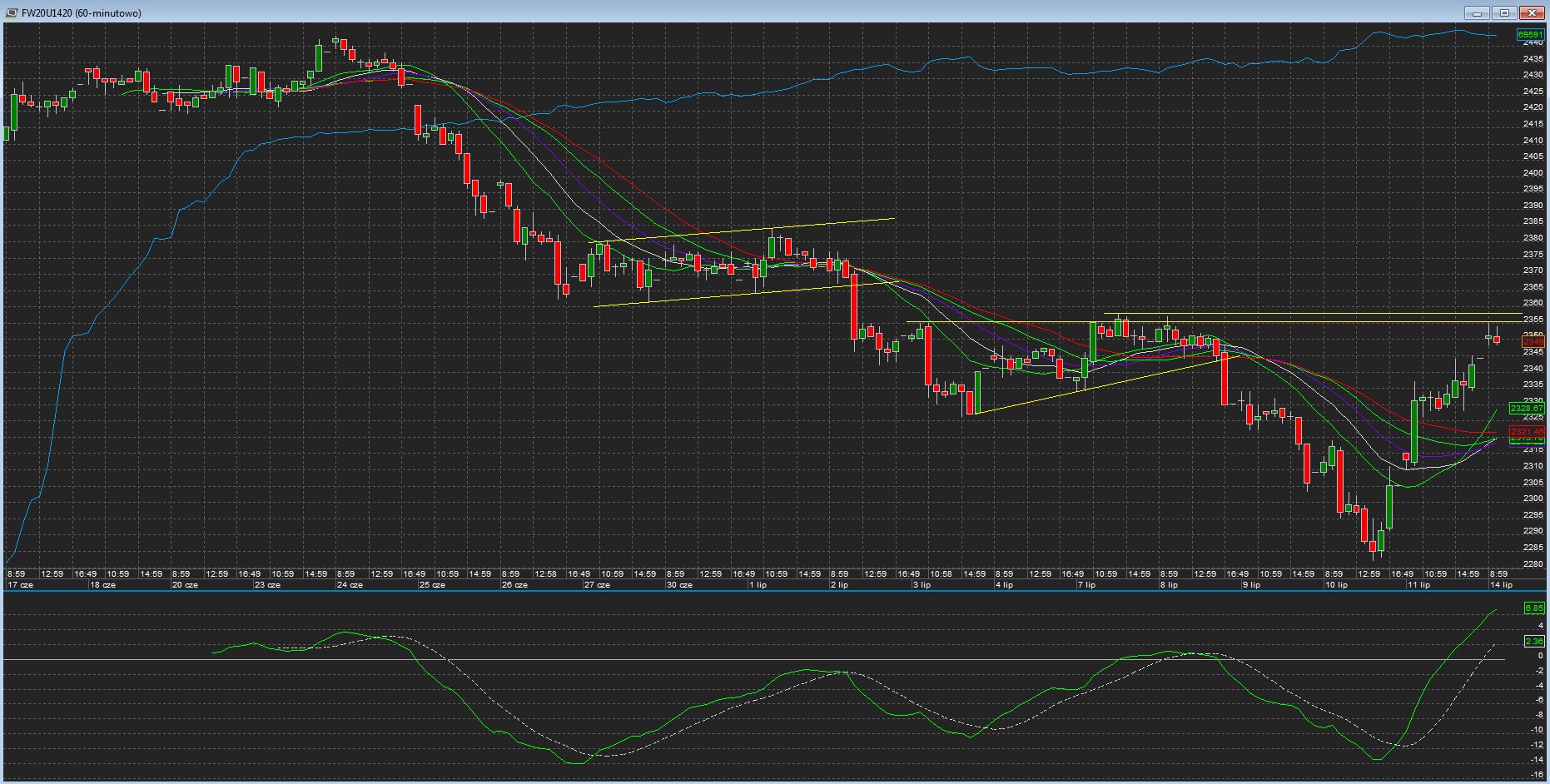Click the 1 lip date marker
The image size is (1550, 784).
pyautogui.click(x=758, y=585)
